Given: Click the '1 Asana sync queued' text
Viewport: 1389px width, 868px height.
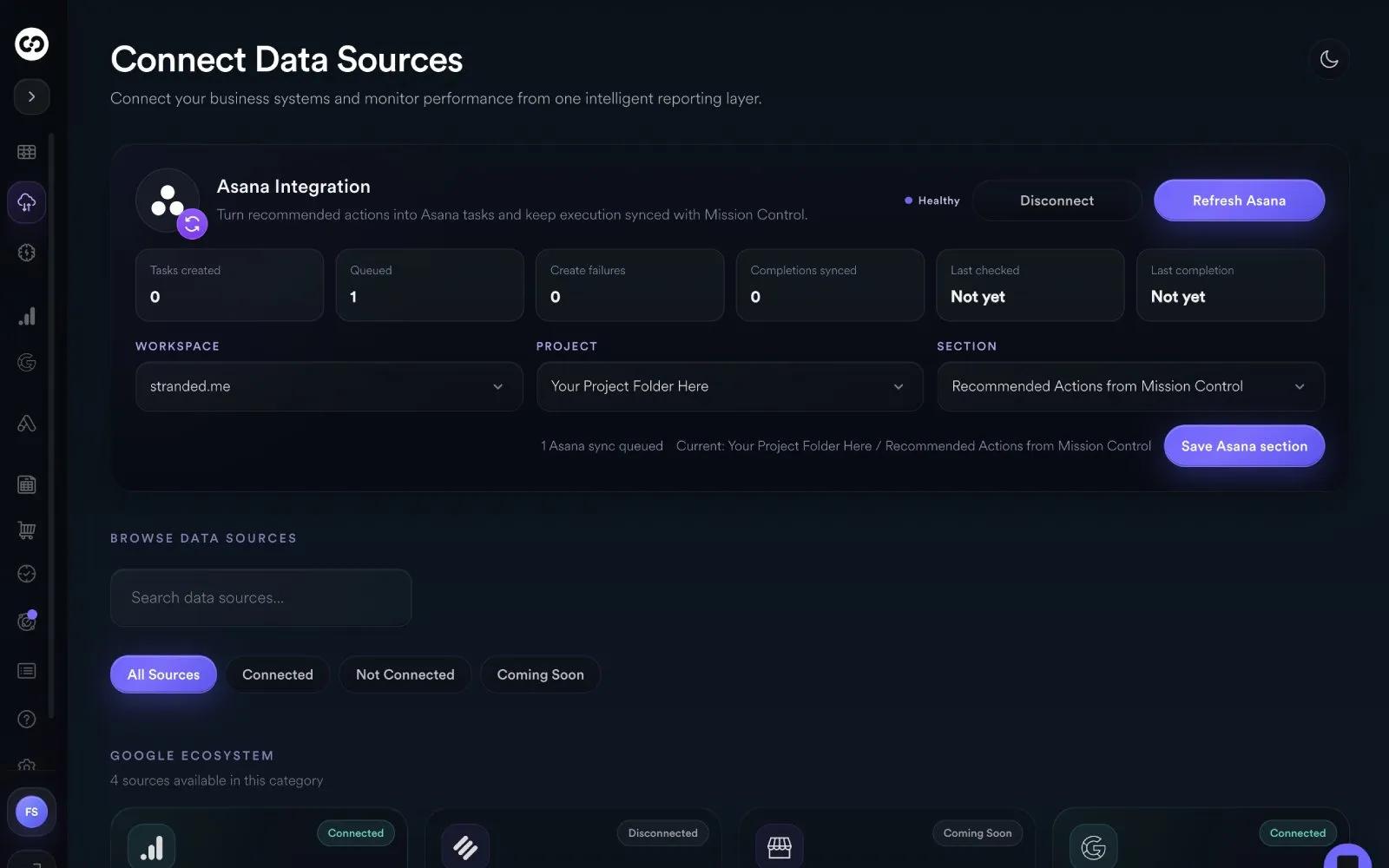Looking at the screenshot, I should [x=602, y=446].
